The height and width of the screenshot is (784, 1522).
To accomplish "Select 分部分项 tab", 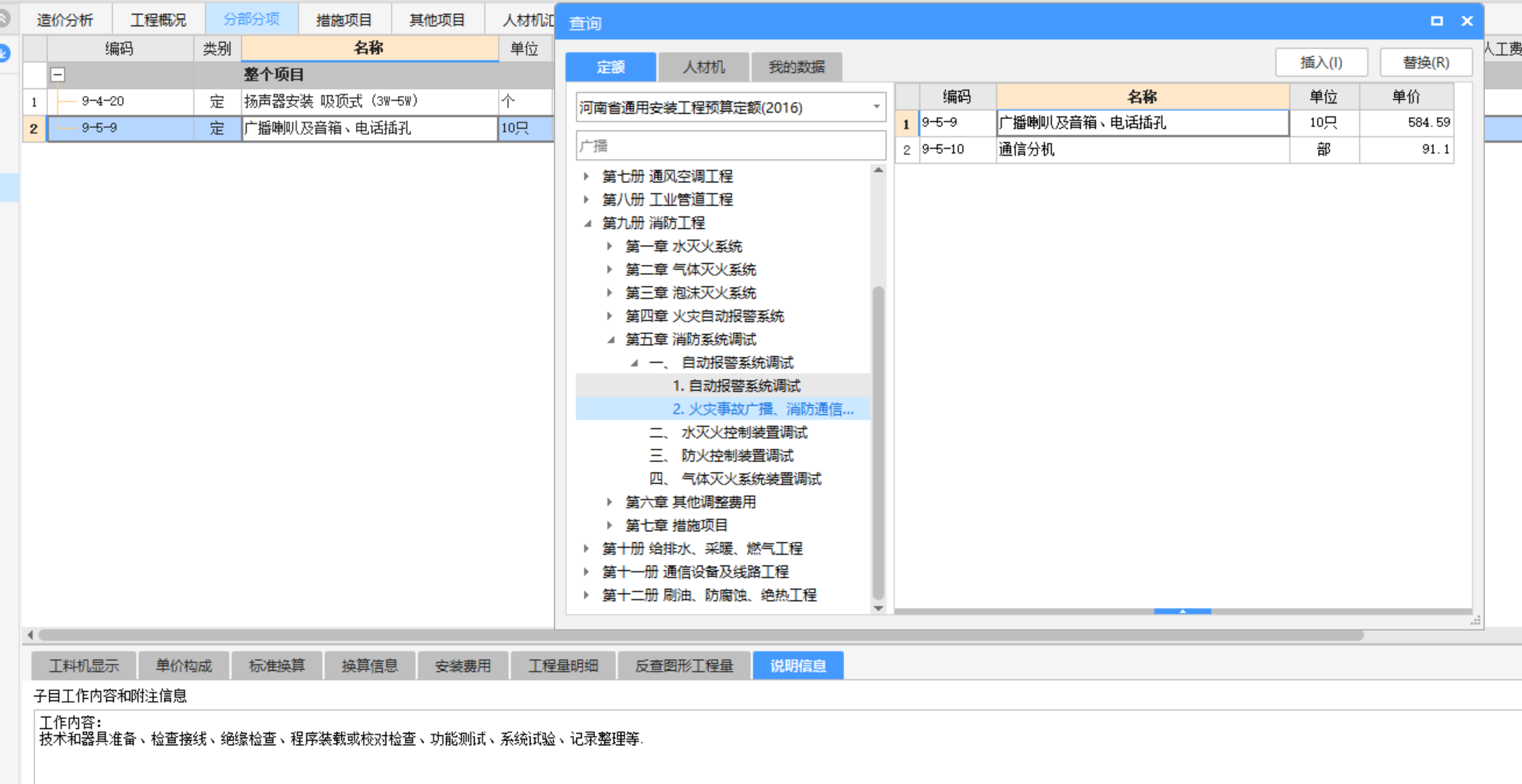I will pos(251,19).
